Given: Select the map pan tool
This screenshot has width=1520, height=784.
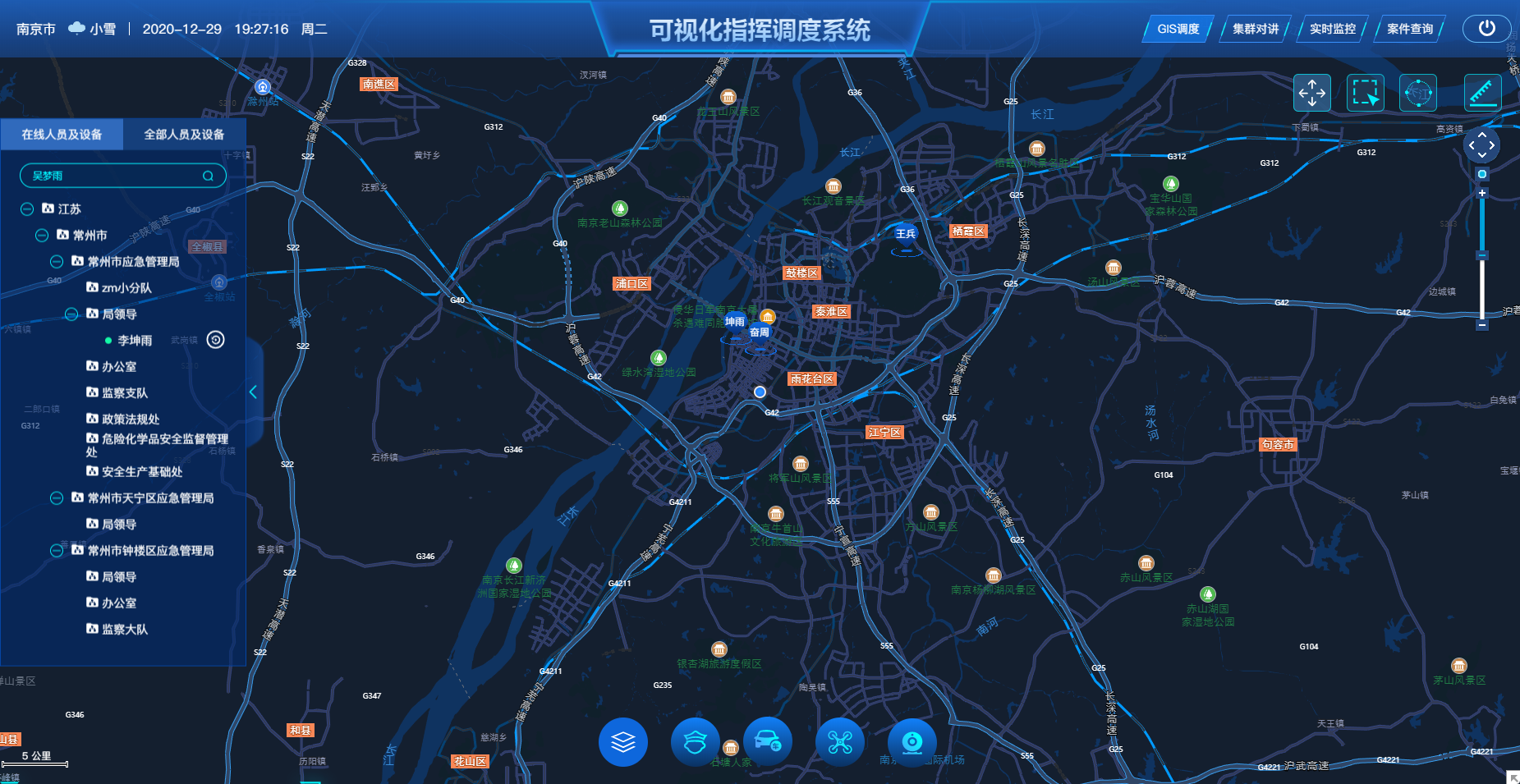Looking at the screenshot, I should tap(1312, 93).
